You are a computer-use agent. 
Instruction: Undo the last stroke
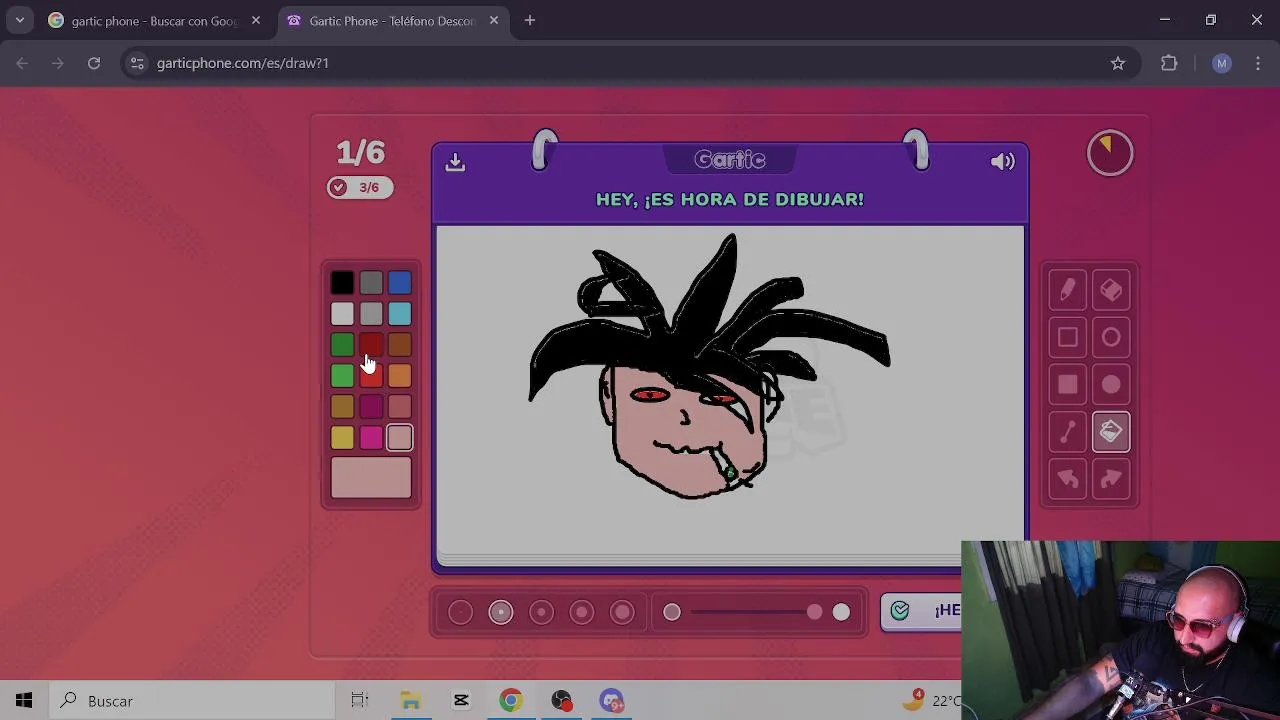click(x=1067, y=479)
